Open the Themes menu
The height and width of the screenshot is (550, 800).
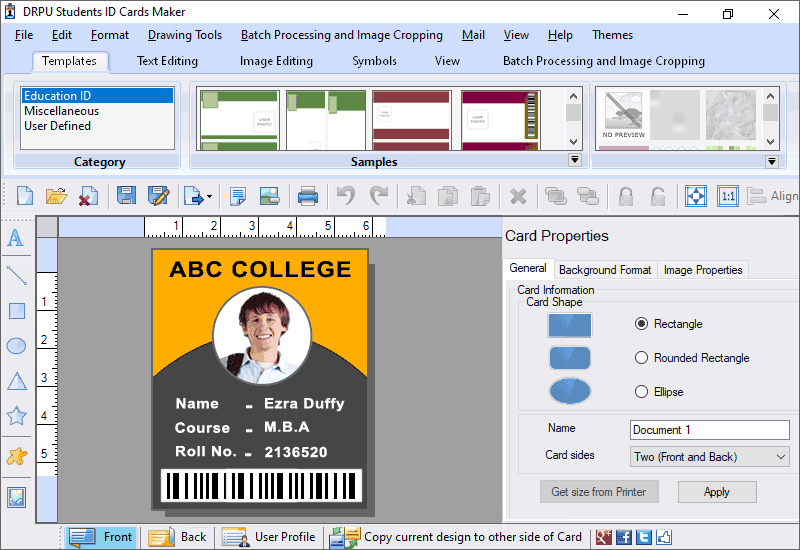(612, 35)
